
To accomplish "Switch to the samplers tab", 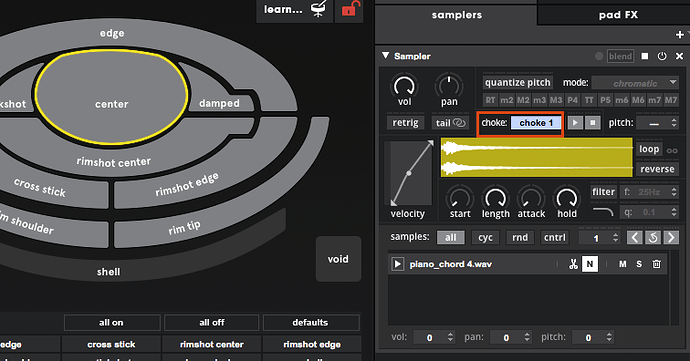I will point(456,15).
